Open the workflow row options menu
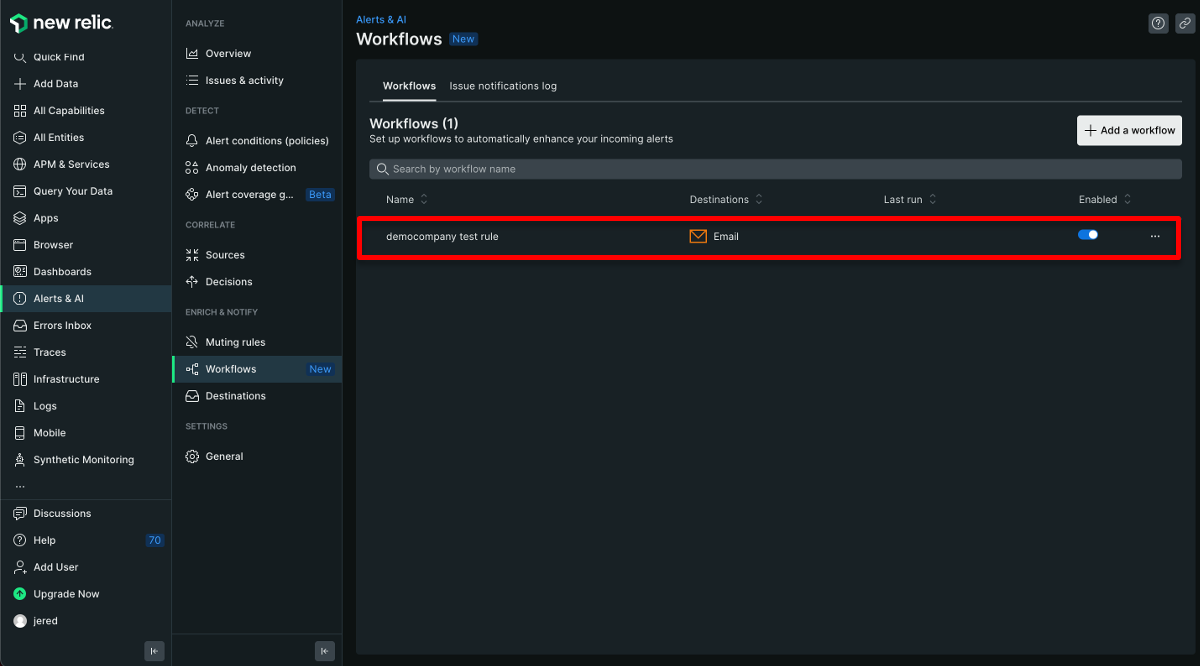Image resolution: width=1200 pixels, height=666 pixels. click(x=1155, y=236)
